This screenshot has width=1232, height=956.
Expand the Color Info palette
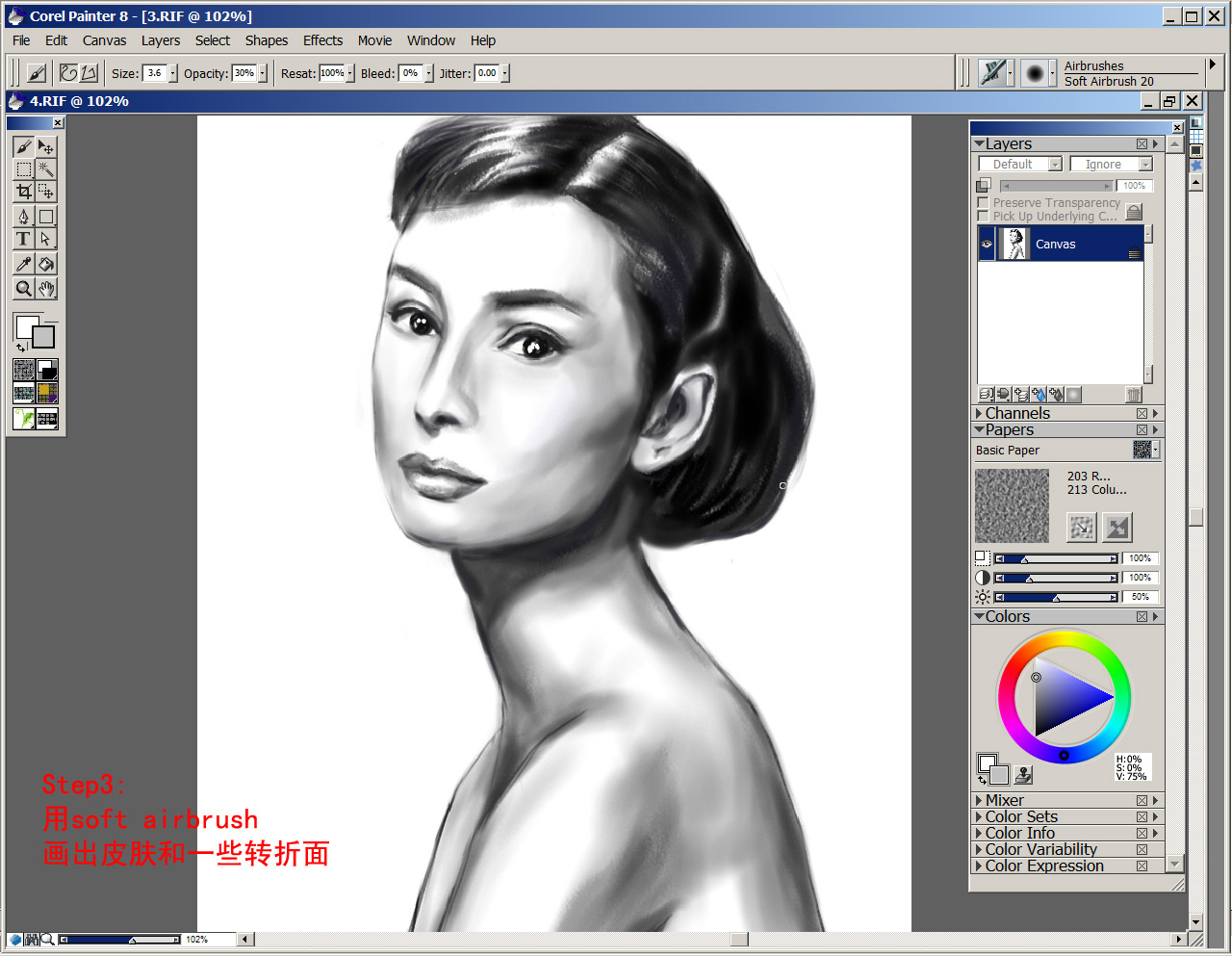pyautogui.click(x=979, y=834)
